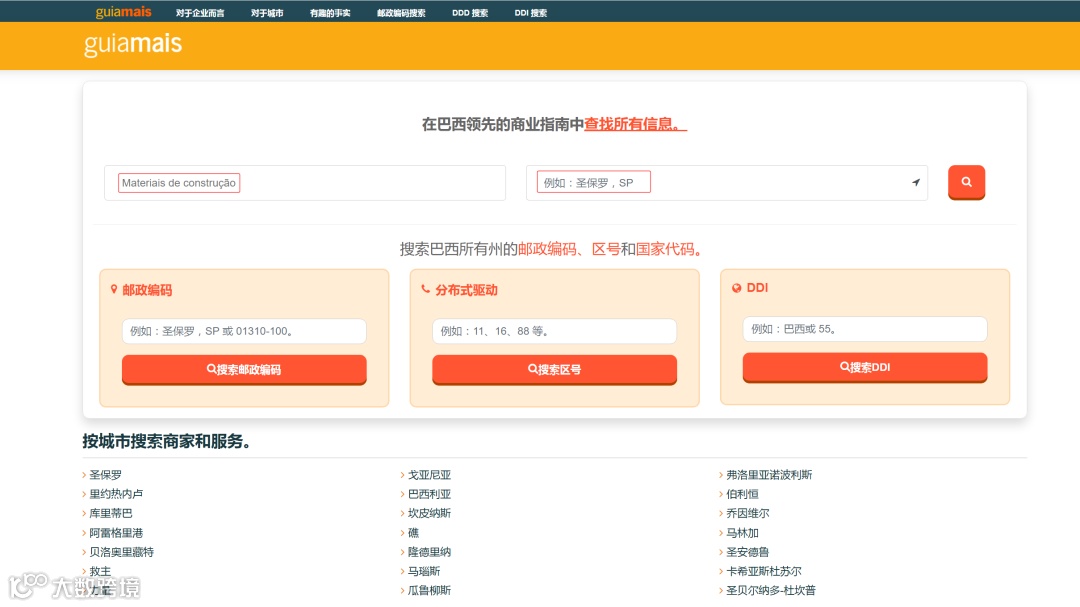This screenshot has width=1080, height=607.
Task: Click the DDI card heading
Action: tap(757, 288)
